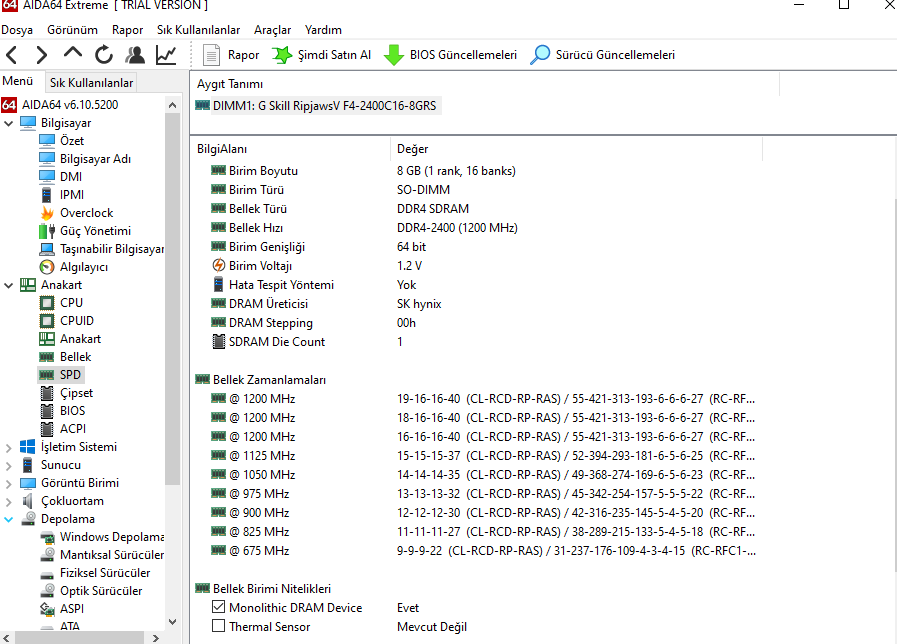
Task: Expand the Görüntü Birimi tree node
Action: [x=9, y=483]
